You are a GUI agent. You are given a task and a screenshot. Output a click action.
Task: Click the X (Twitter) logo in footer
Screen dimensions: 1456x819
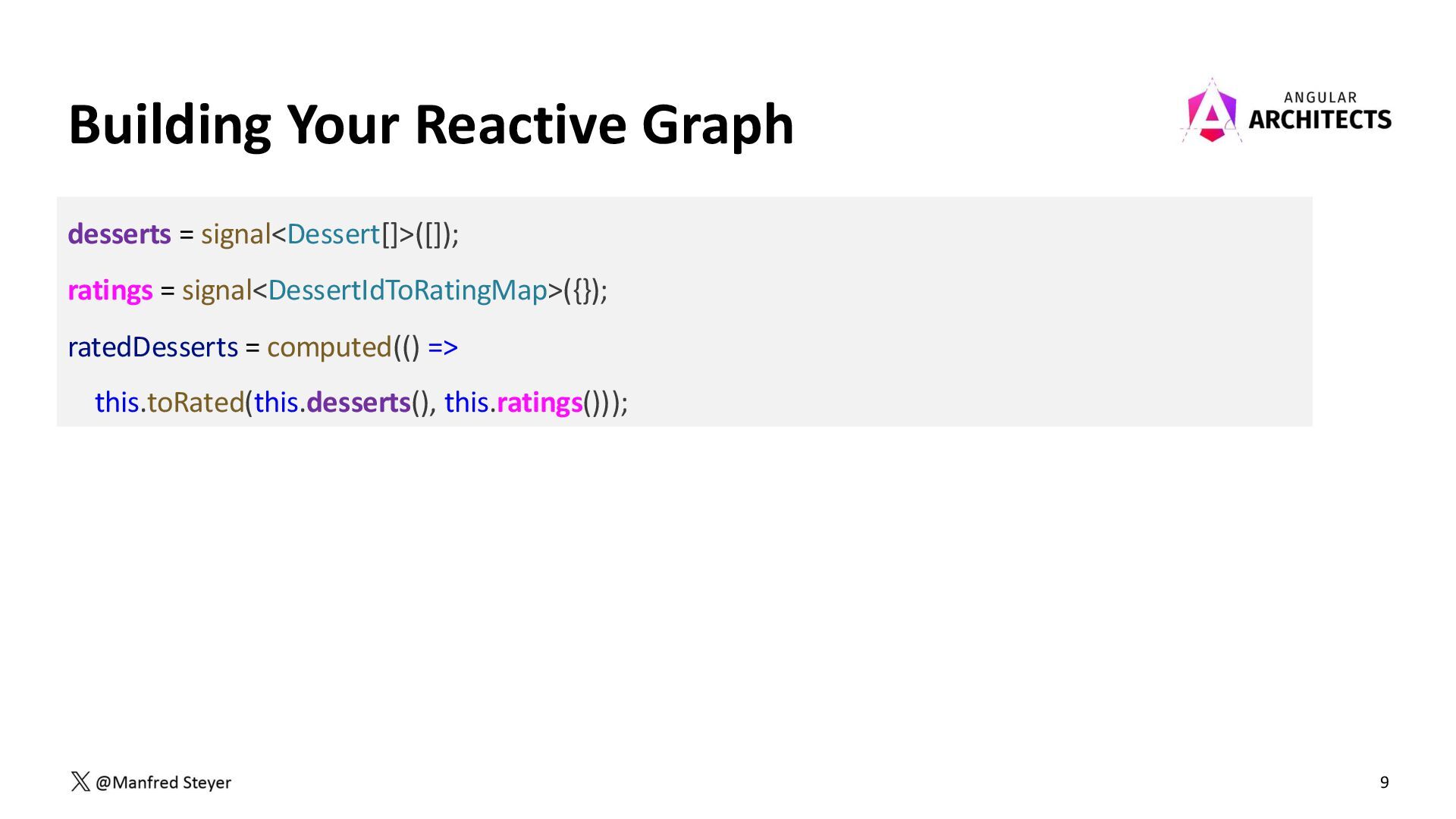80,782
